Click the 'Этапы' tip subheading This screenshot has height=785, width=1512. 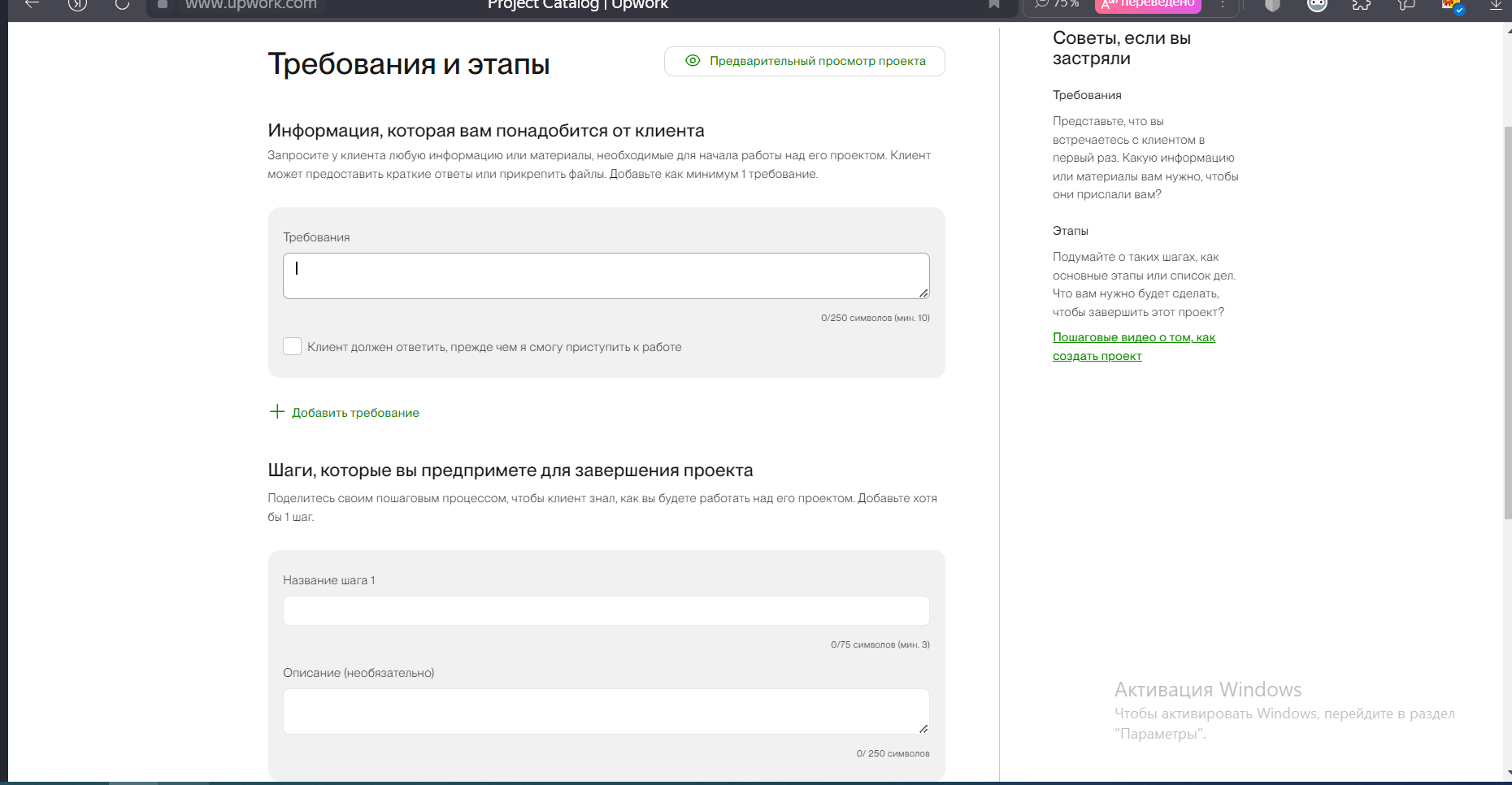(1071, 231)
